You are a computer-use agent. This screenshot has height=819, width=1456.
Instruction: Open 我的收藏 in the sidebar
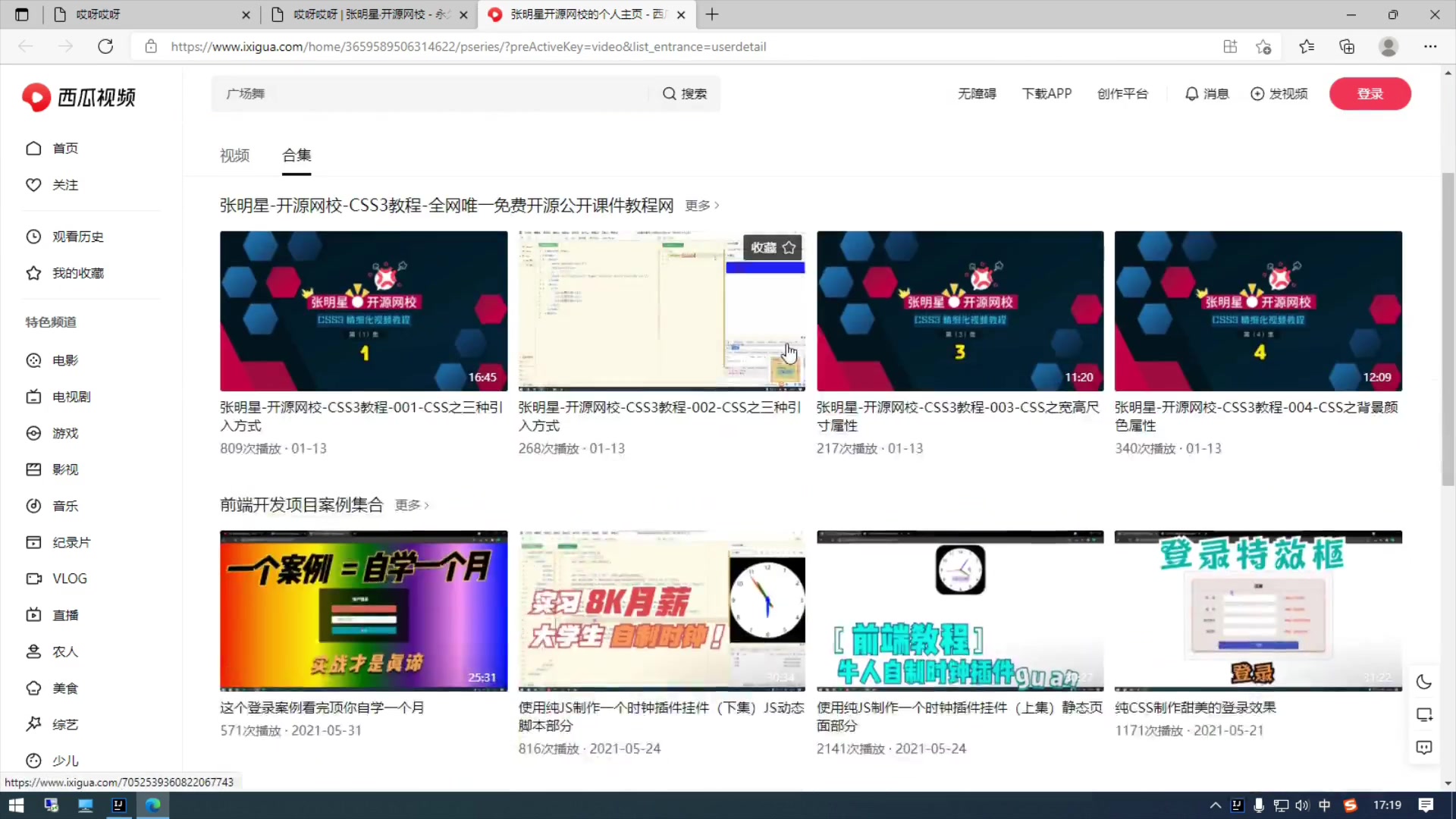click(64, 273)
